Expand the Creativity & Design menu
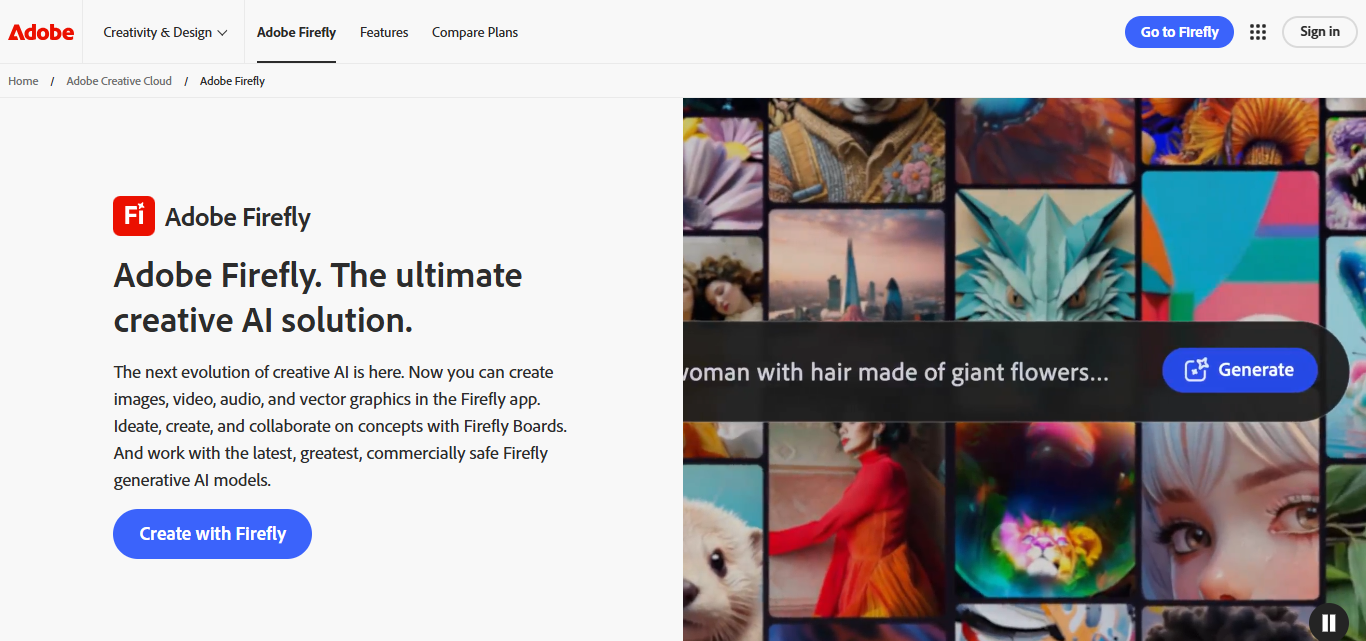 [166, 32]
